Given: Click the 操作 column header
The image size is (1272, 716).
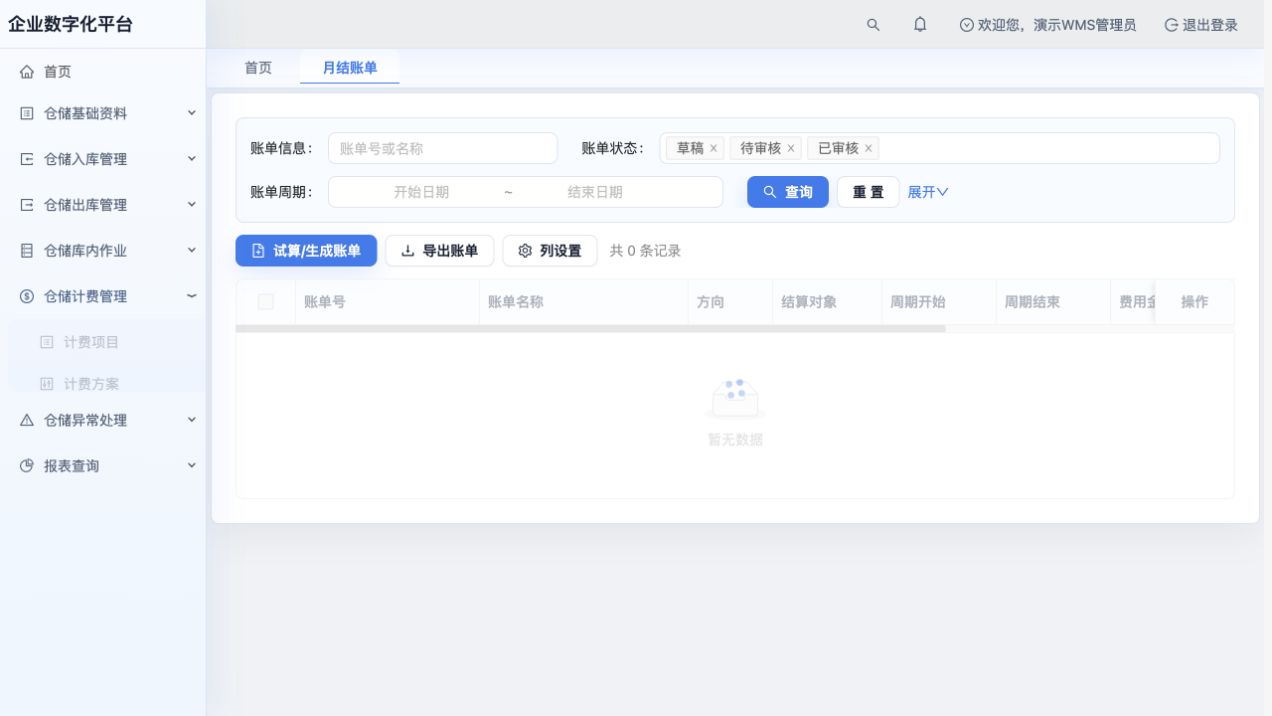Looking at the screenshot, I should (x=1195, y=302).
